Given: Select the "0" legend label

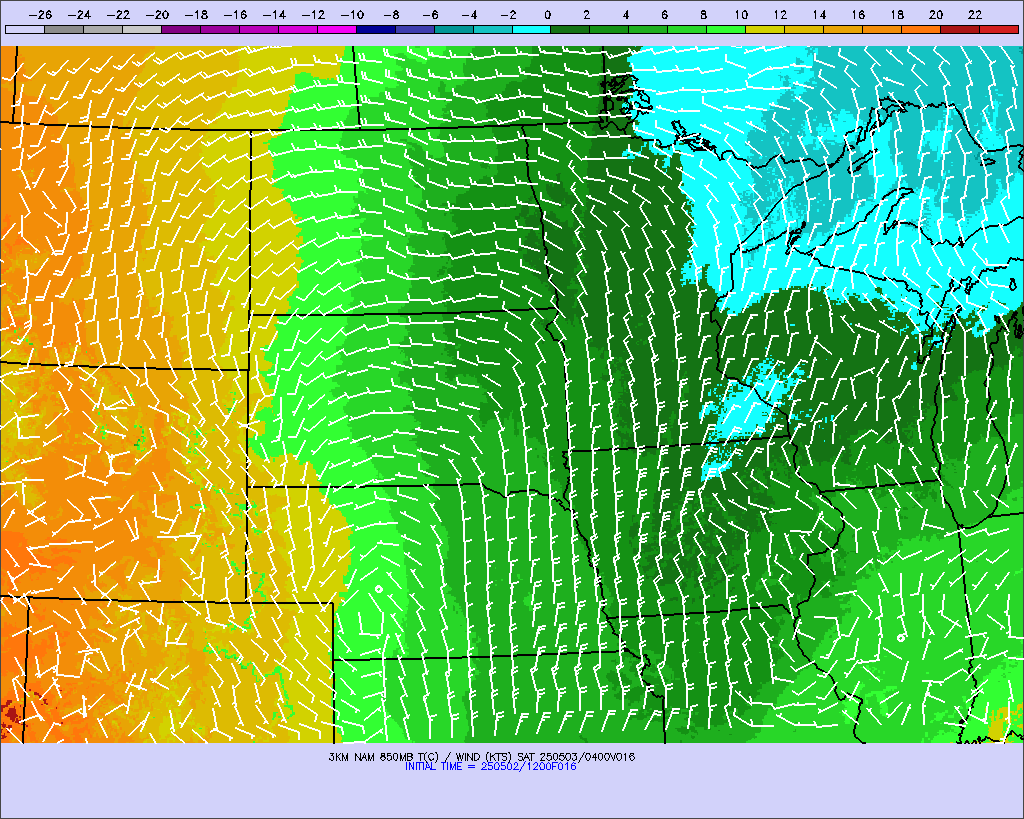Looking at the screenshot, I should tap(548, 15).
